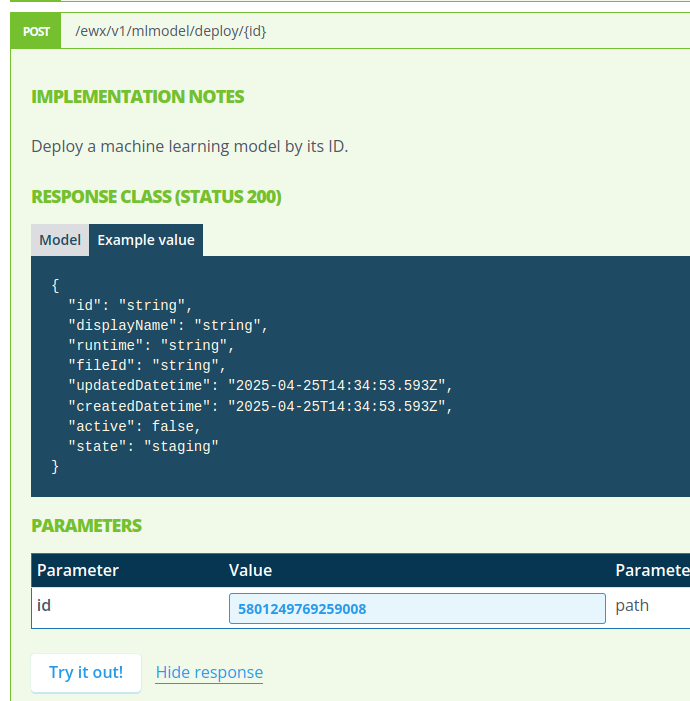This screenshot has height=701, width=690.
Task: Switch to the Model tab
Action: click(x=60, y=240)
